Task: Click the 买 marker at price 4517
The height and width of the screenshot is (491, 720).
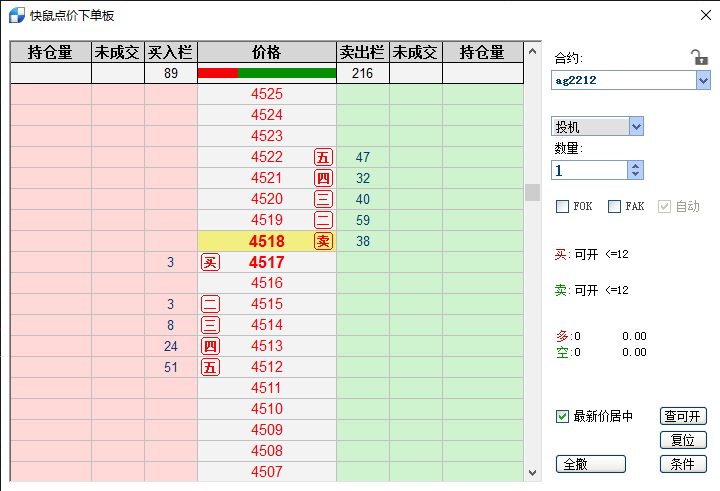Action: click(x=210, y=262)
